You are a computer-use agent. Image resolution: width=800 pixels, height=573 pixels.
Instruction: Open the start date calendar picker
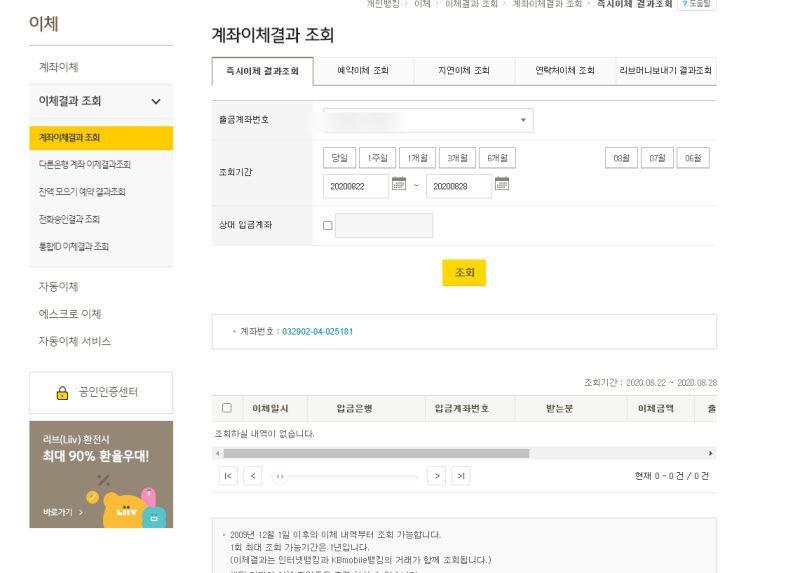tap(398, 184)
